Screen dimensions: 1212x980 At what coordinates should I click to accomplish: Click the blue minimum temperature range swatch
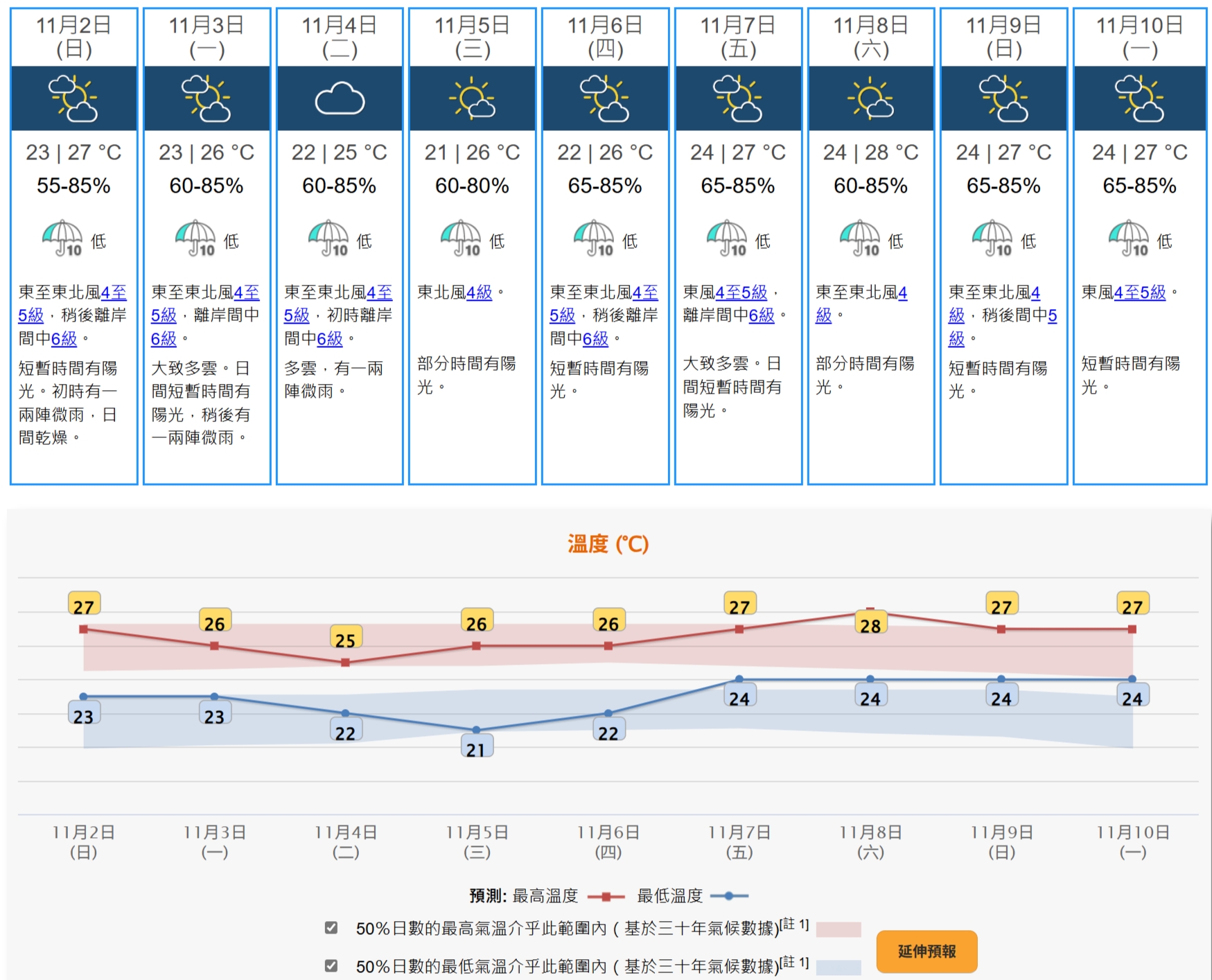click(838, 967)
